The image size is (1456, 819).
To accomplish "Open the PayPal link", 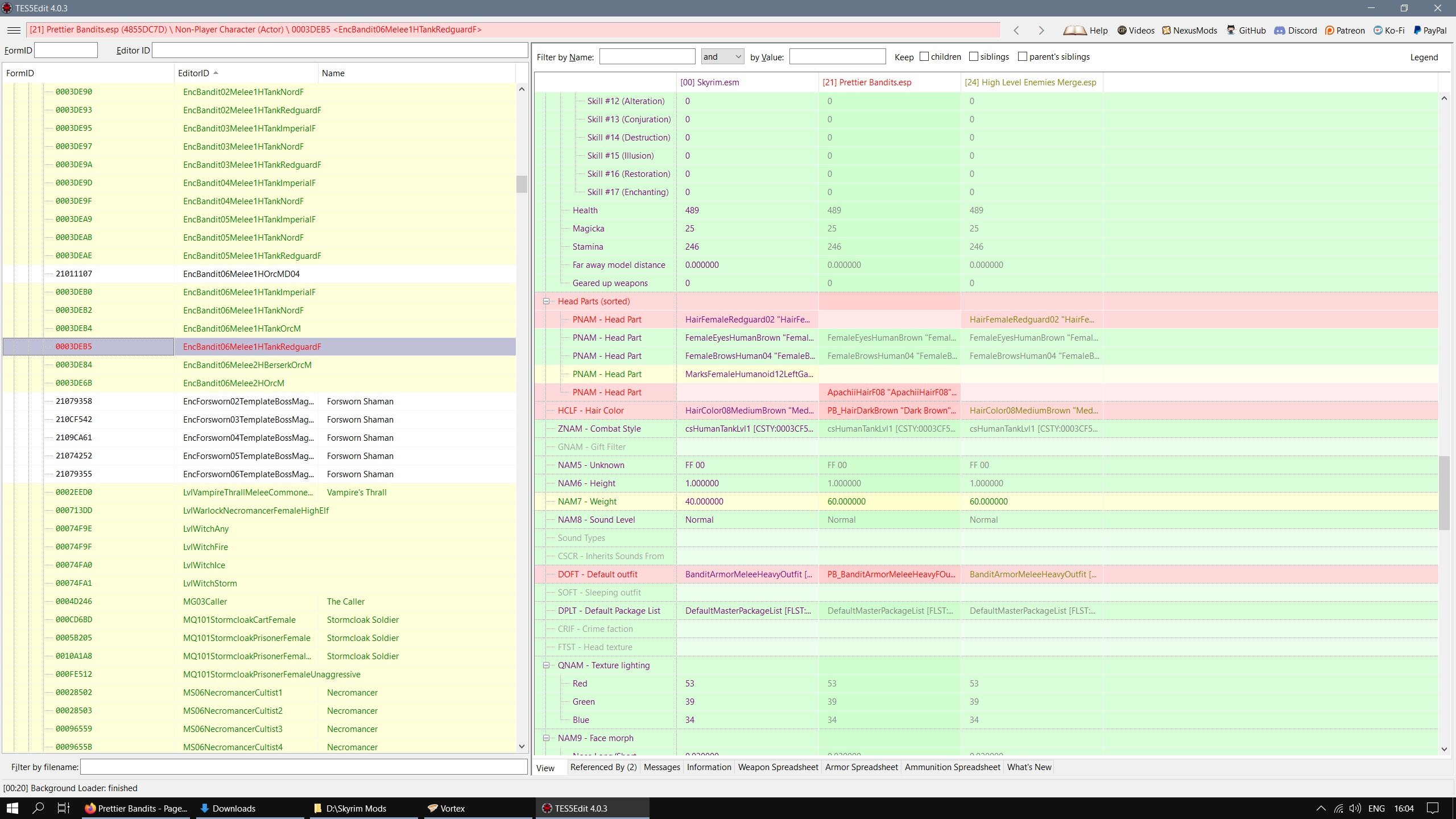I will 1430,31.
